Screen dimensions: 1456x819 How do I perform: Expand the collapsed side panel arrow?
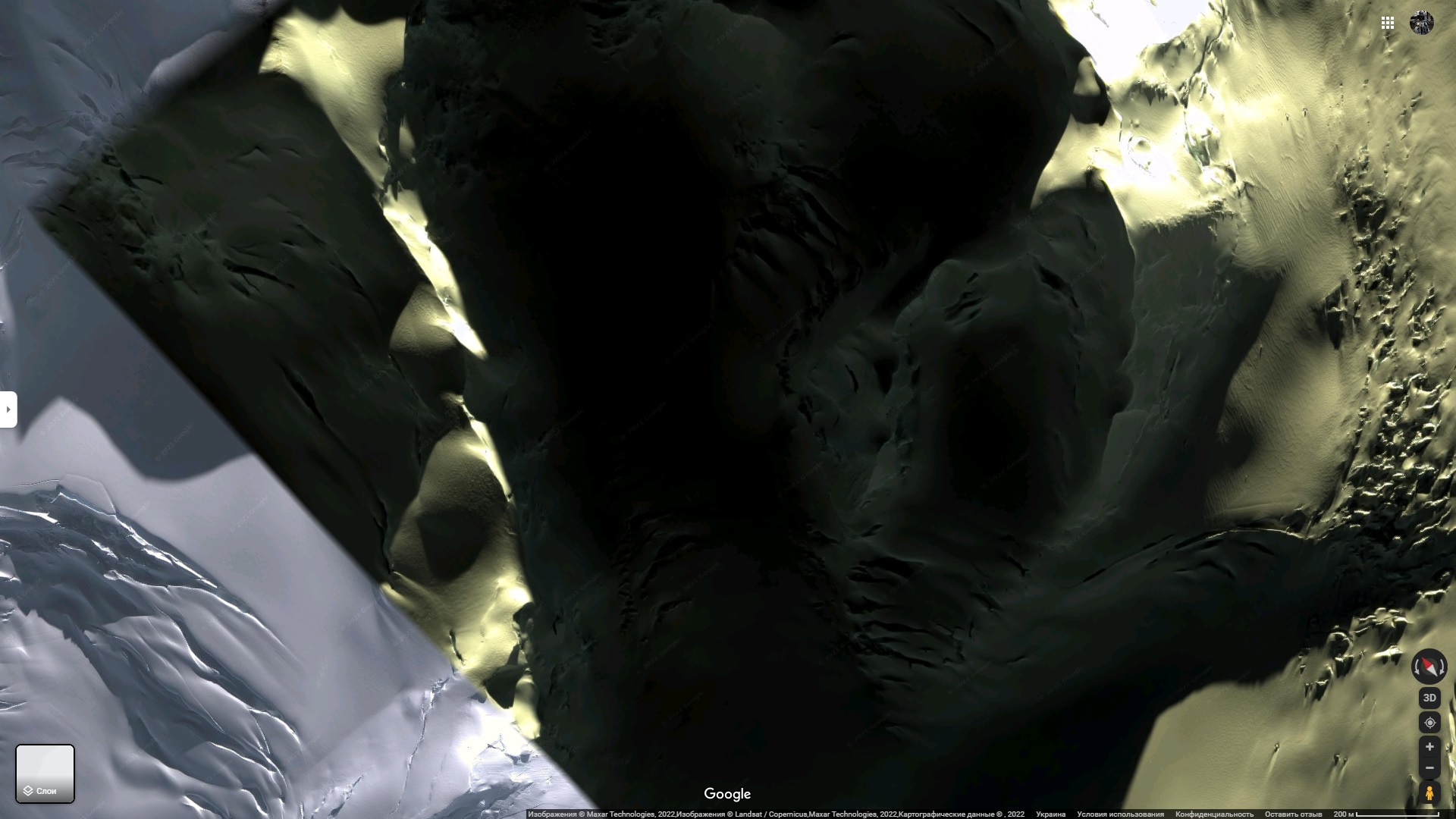click(8, 409)
